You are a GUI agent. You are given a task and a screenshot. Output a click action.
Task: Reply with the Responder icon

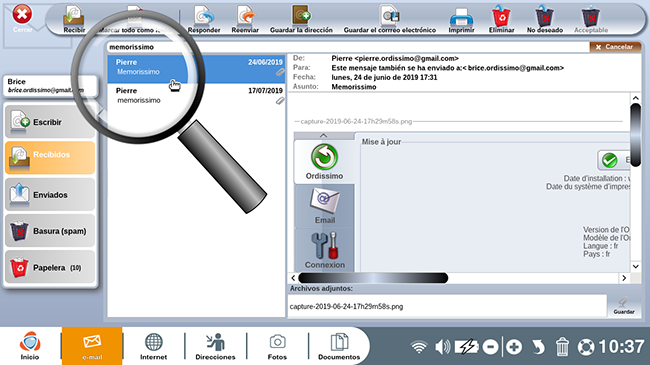204,19
